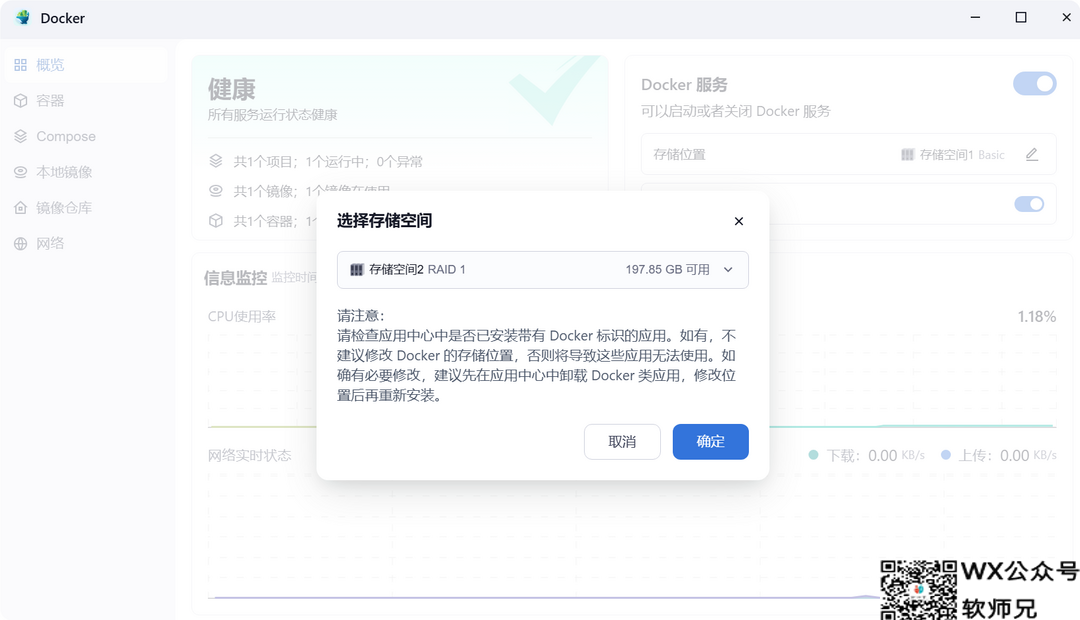Image resolution: width=1080 pixels, height=620 pixels.
Task: Open the 容器 containers sidebar item
Action: (85, 101)
